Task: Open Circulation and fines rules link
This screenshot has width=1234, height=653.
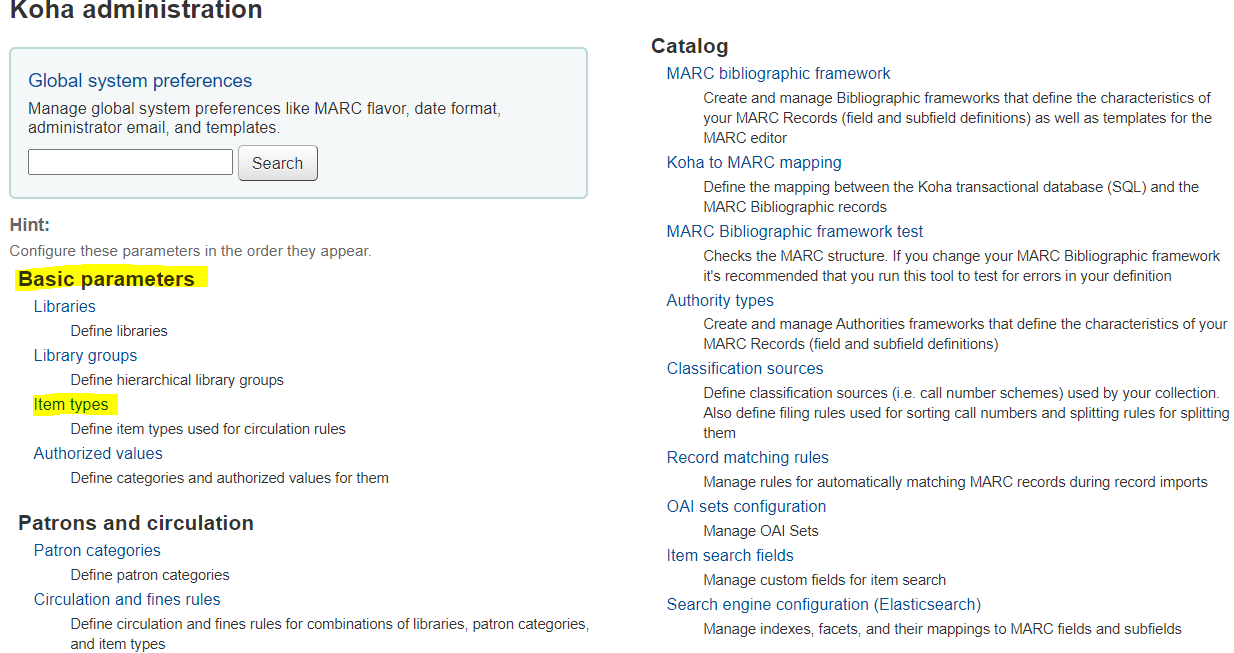Action: 127,599
